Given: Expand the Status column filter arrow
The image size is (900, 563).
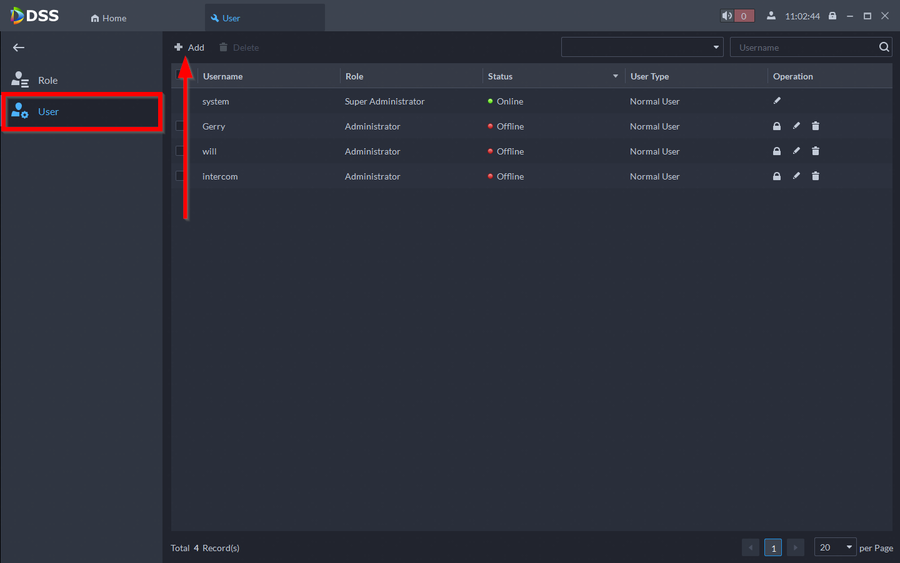Looking at the screenshot, I should (616, 77).
